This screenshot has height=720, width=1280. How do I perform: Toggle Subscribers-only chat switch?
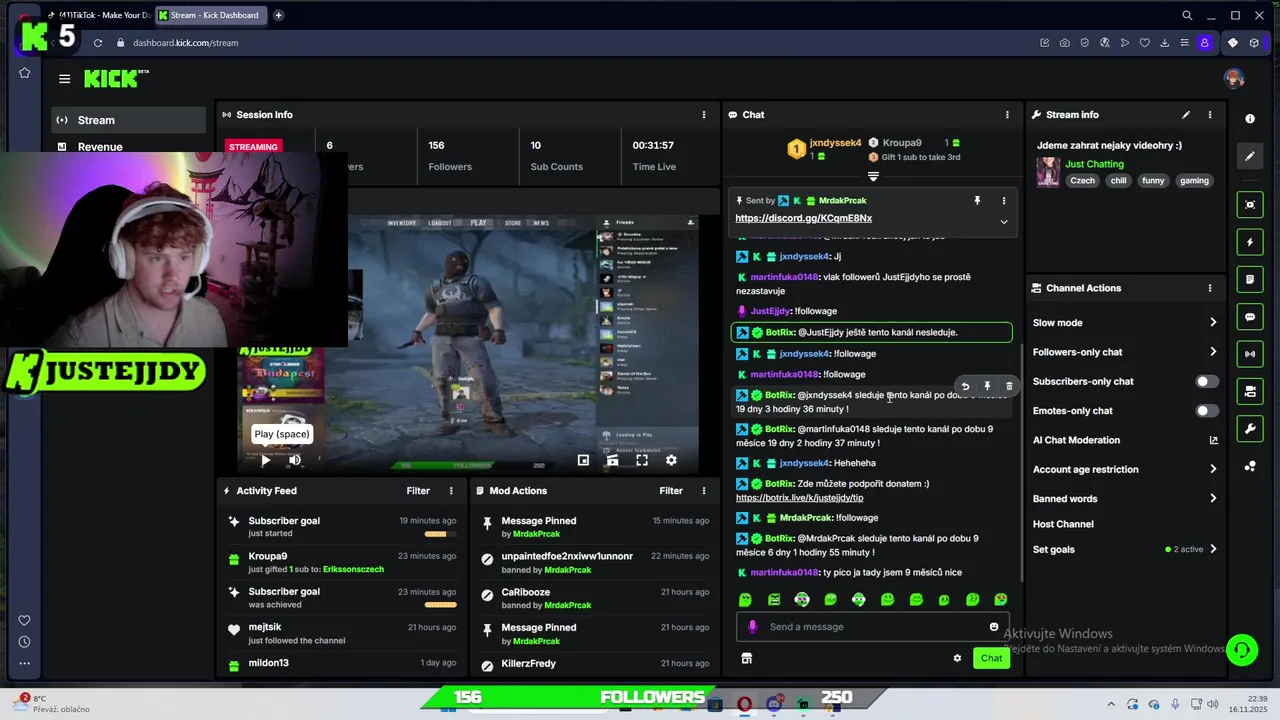(1207, 382)
